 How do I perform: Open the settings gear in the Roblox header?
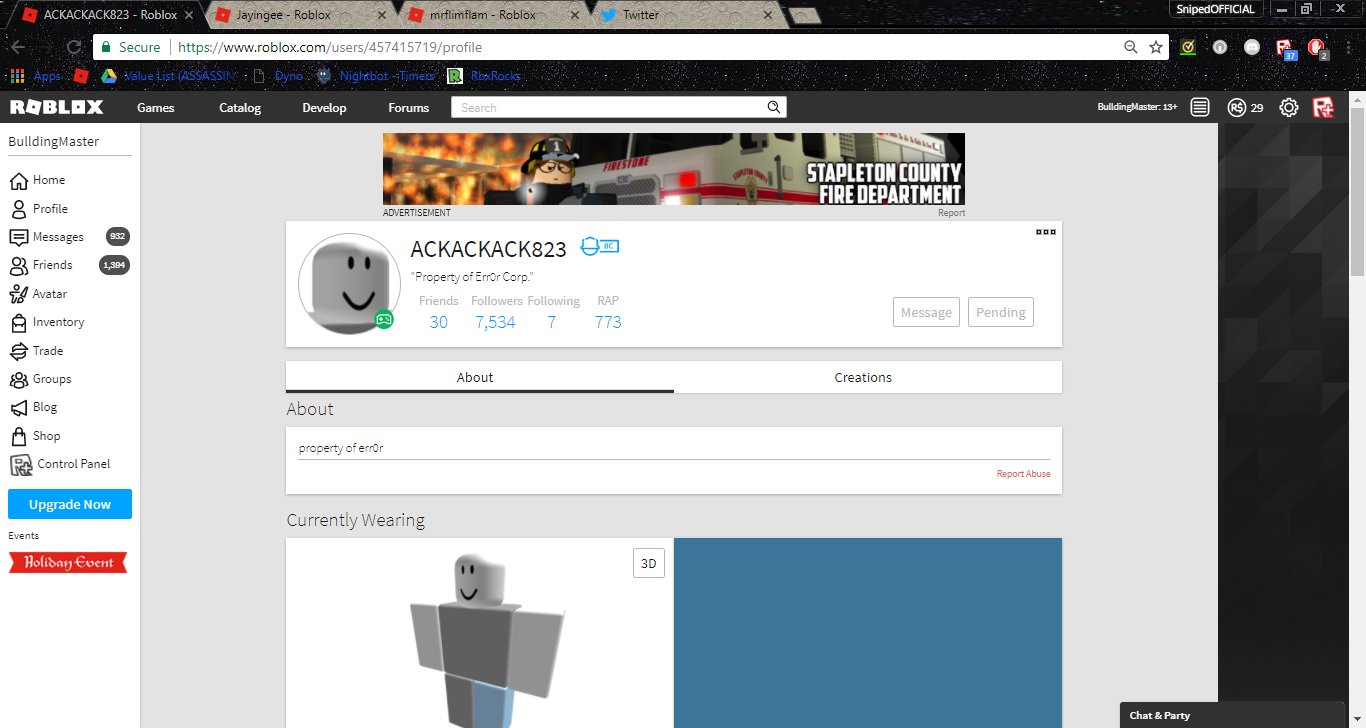click(x=1289, y=107)
